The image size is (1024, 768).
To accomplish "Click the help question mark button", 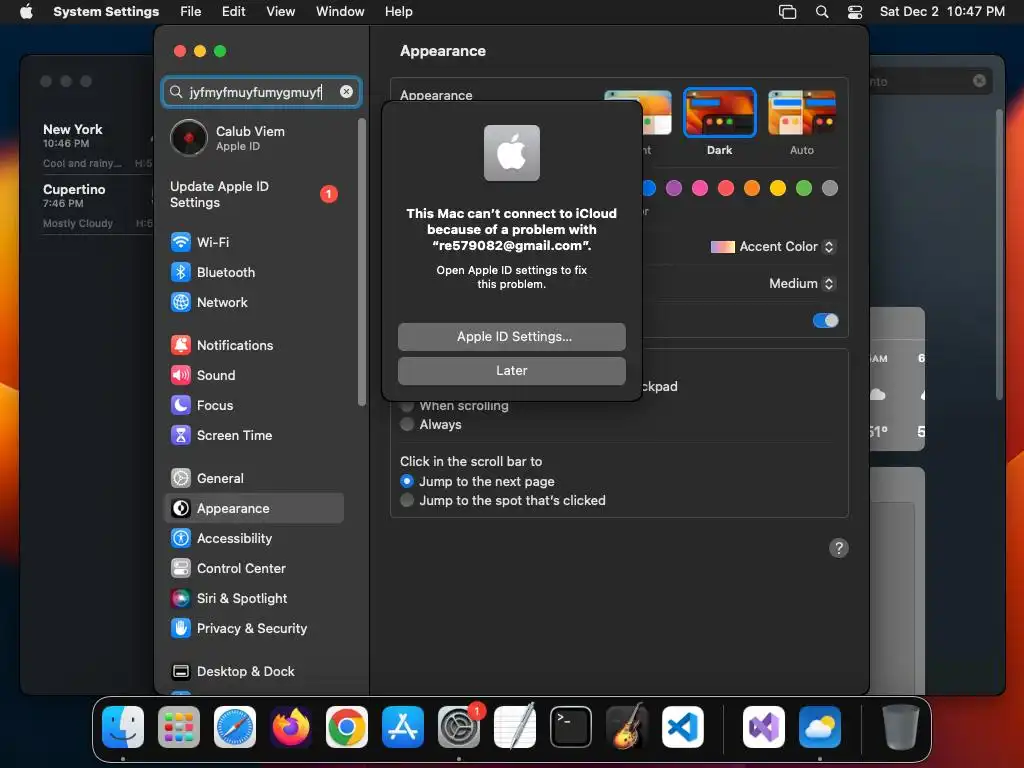I will [x=839, y=548].
